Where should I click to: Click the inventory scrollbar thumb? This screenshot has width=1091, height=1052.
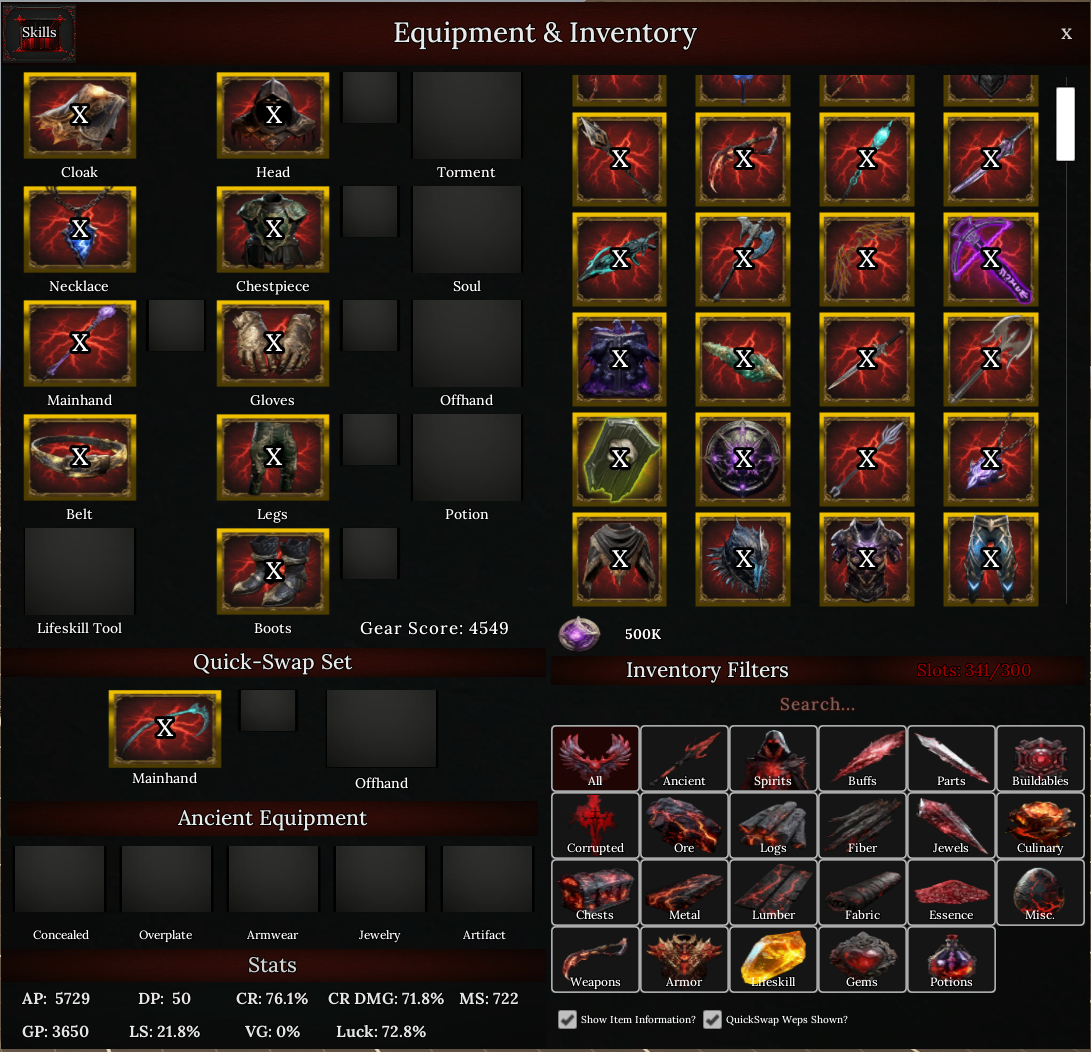tap(1065, 124)
